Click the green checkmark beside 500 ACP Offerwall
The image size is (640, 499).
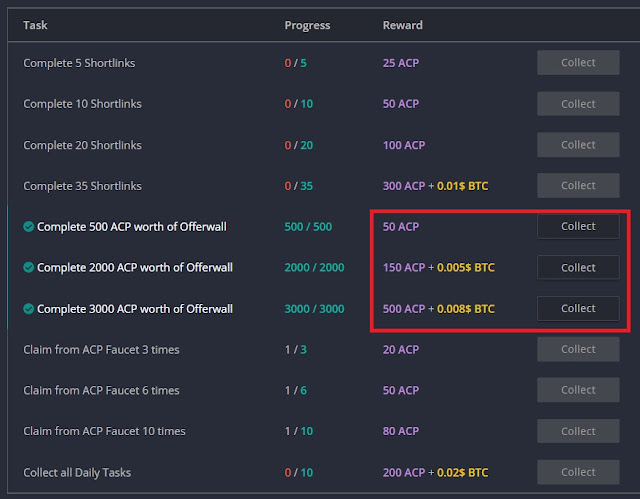[29, 227]
